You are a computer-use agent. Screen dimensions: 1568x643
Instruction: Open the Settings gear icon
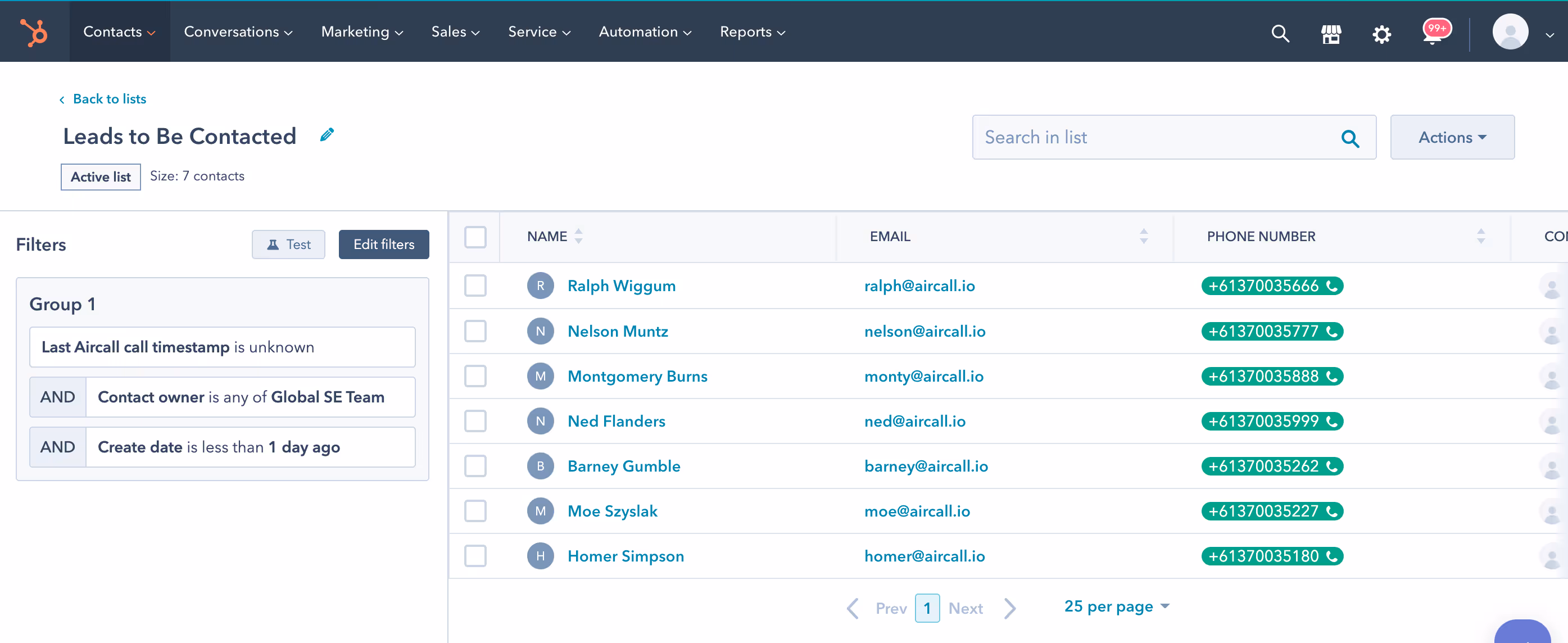1382,34
